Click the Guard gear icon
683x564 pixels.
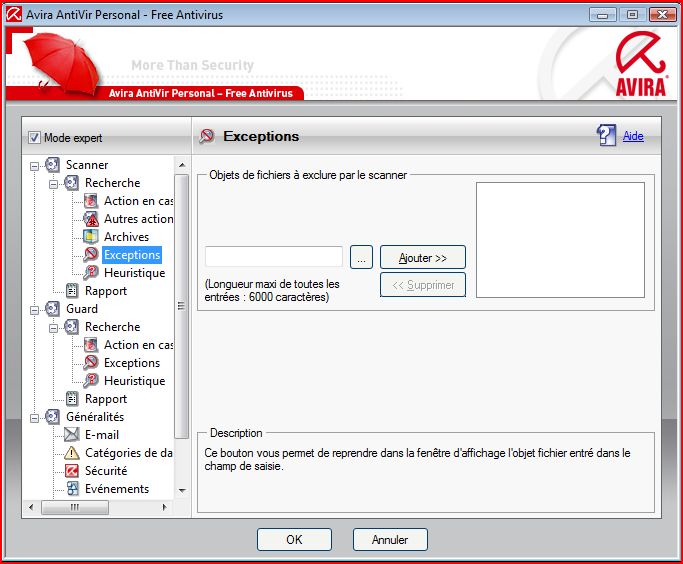click(52, 309)
